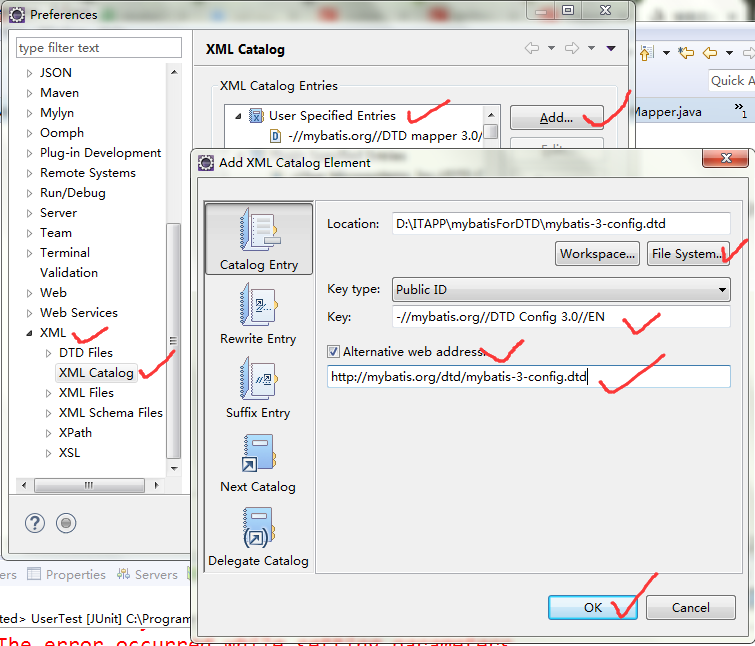
Task: Select -//mybatis.org//DTD mapper 3.0 entry
Action: (x=384, y=136)
